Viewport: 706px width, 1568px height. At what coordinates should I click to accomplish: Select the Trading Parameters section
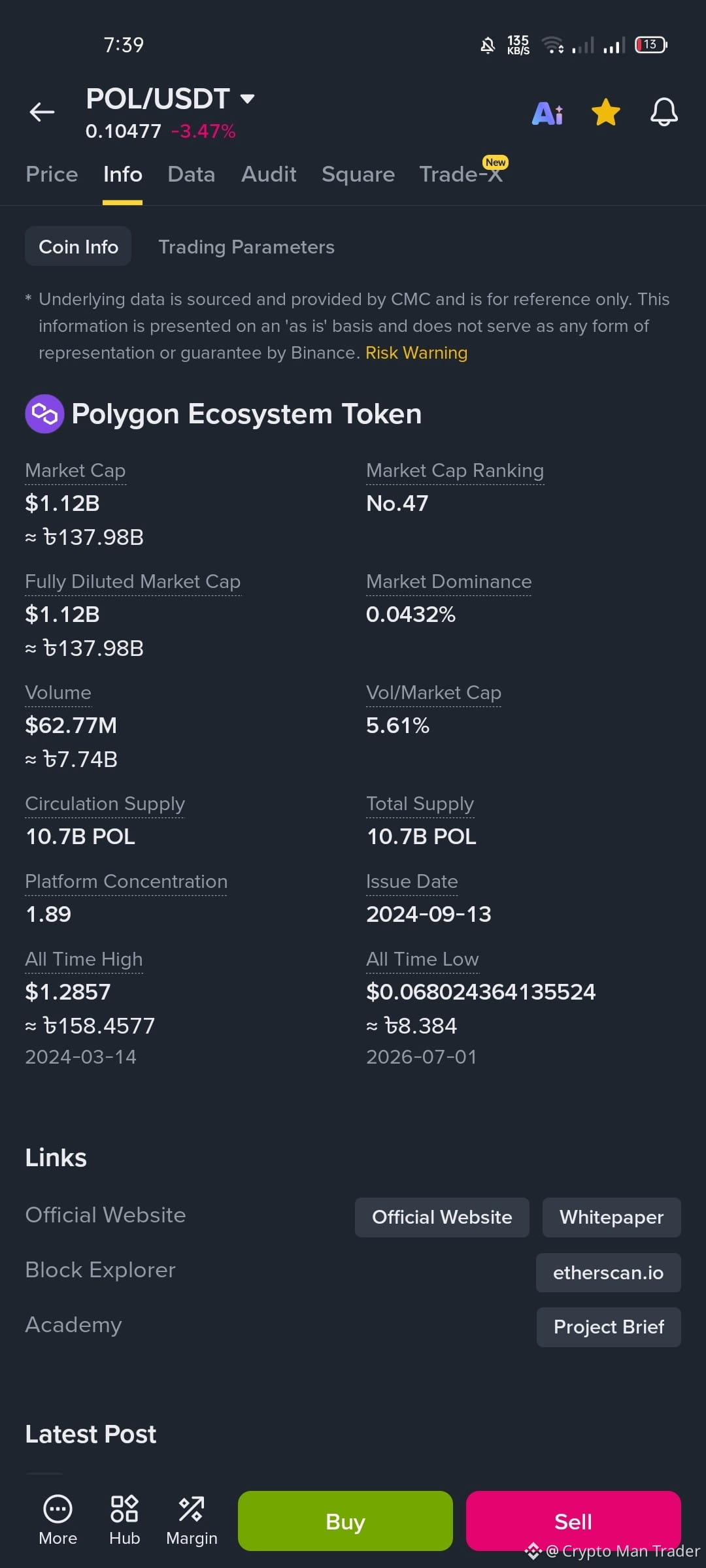(x=246, y=247)
